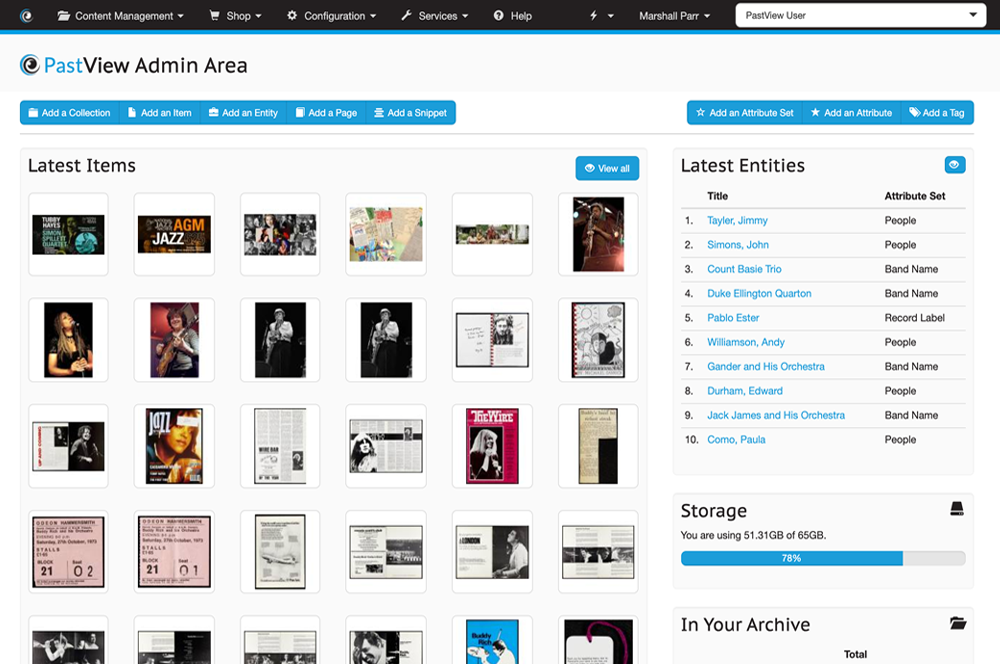Viewport: 1000px width, 664px height.
Task: Open Gander and His Orchestra link
Action: coord(765,366)
